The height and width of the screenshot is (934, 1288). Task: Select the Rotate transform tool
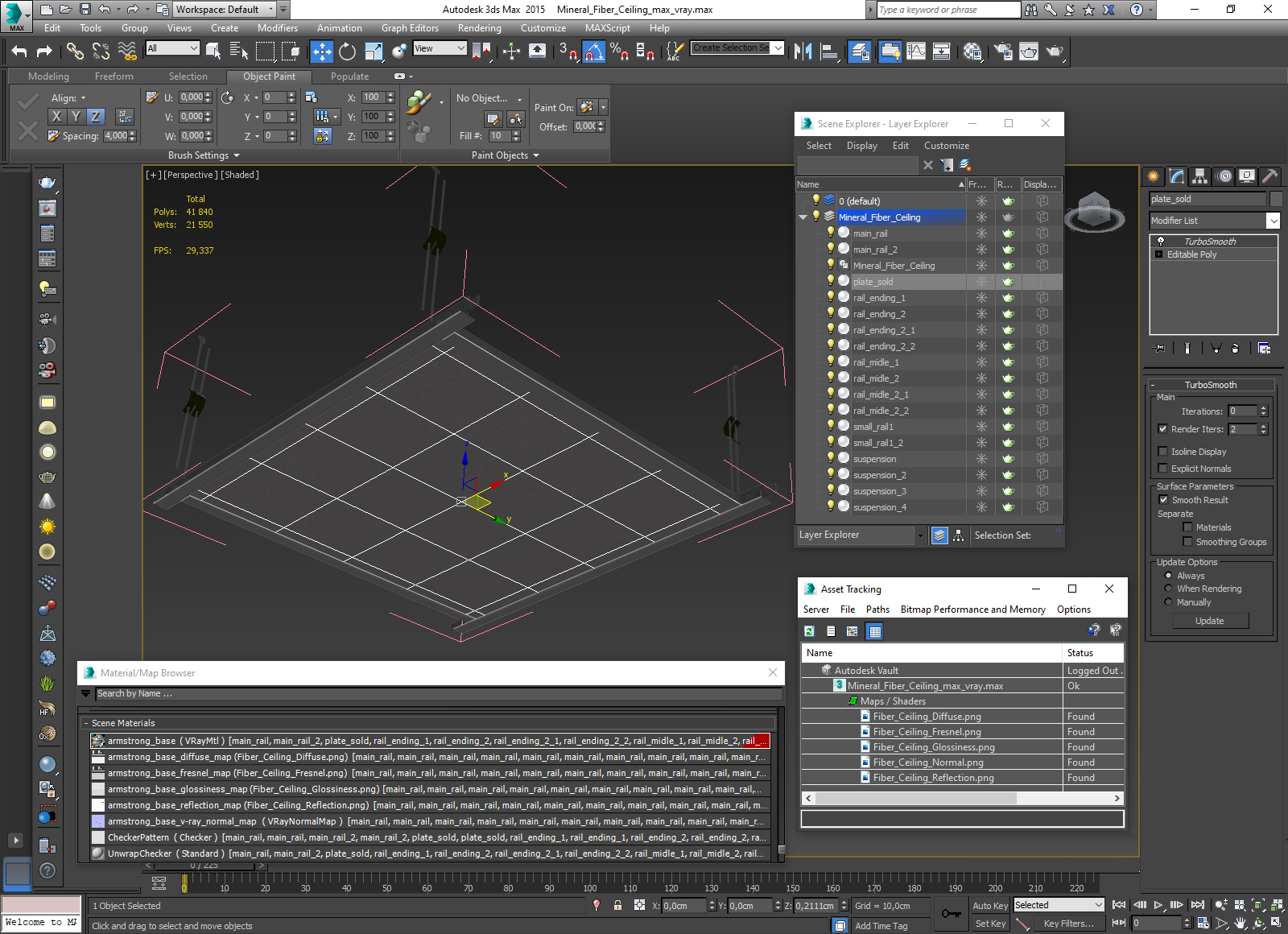[347, 52]
